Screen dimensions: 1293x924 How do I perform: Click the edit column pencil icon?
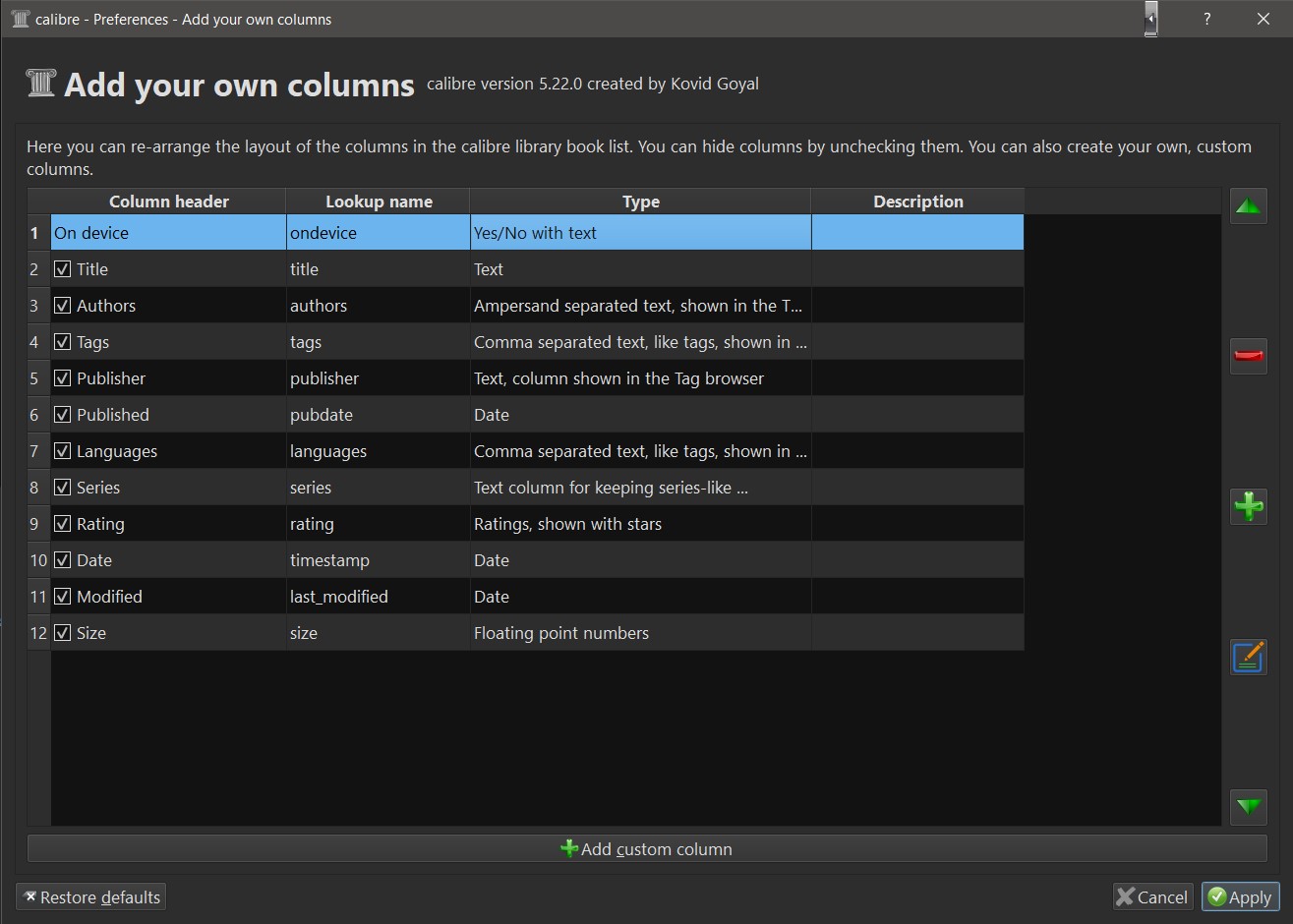[x=1248, y=656]
